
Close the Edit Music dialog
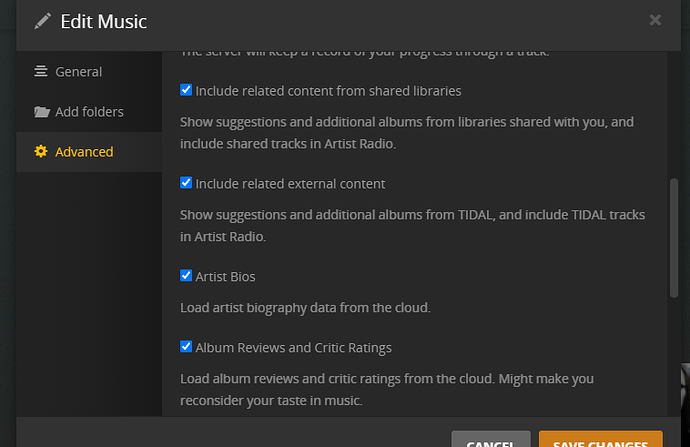(655, 20)
